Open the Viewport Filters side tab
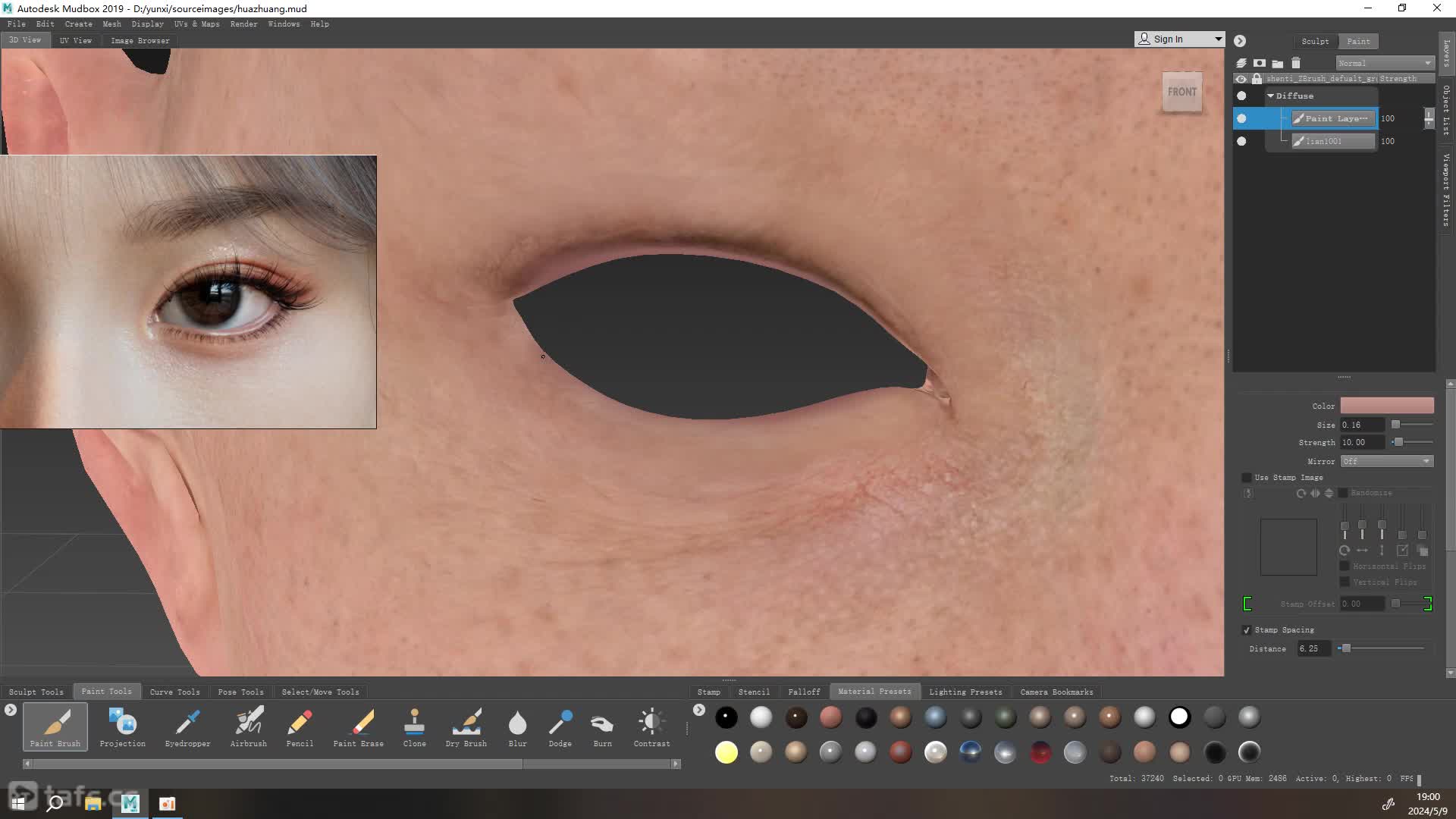 1447,190
